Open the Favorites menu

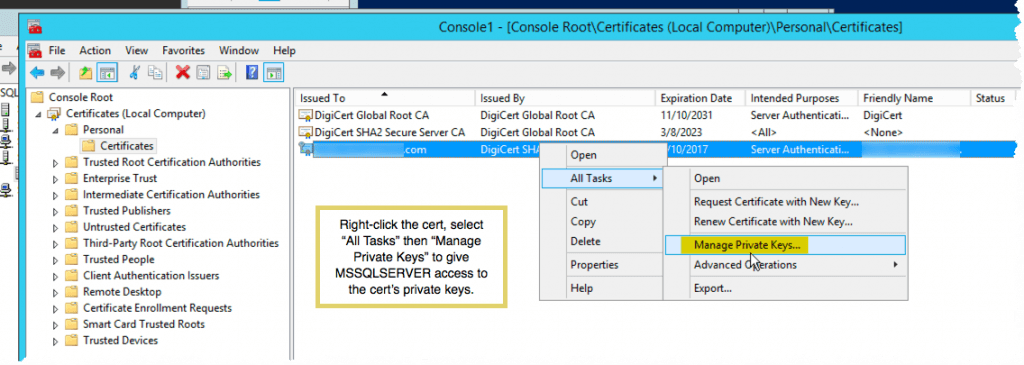pos(184,50)
